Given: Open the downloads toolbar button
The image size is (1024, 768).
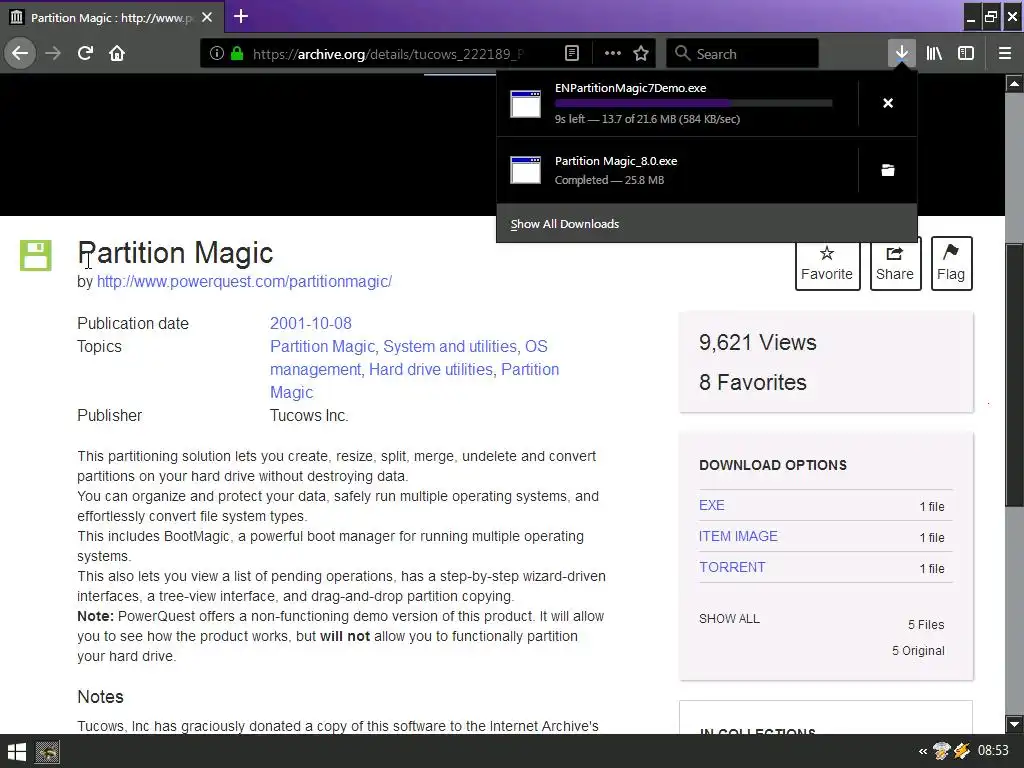Looking at the screenshot, I should (901, 53).
